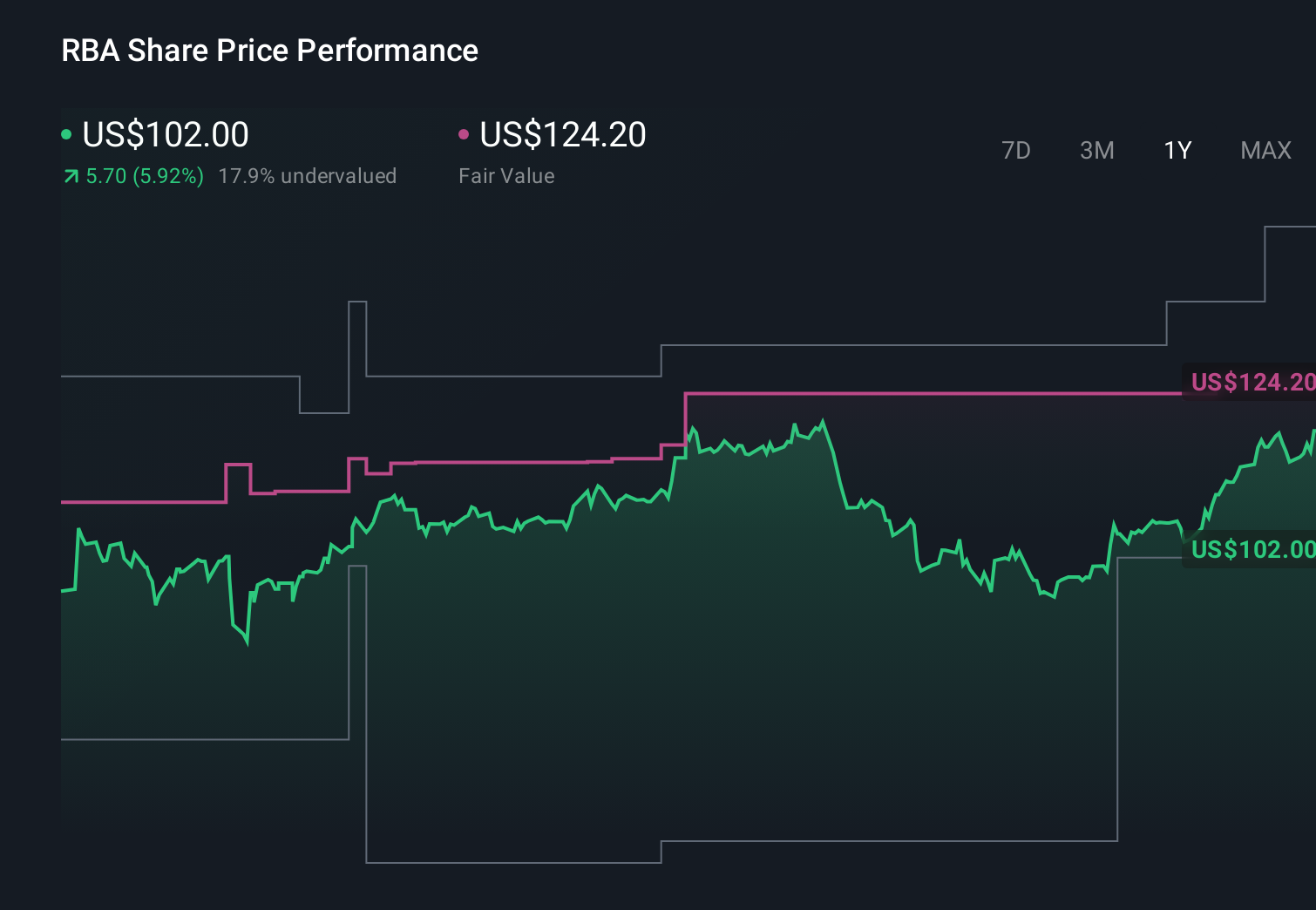
Task: Click the green share price legend dot
Action: [66, 133]
